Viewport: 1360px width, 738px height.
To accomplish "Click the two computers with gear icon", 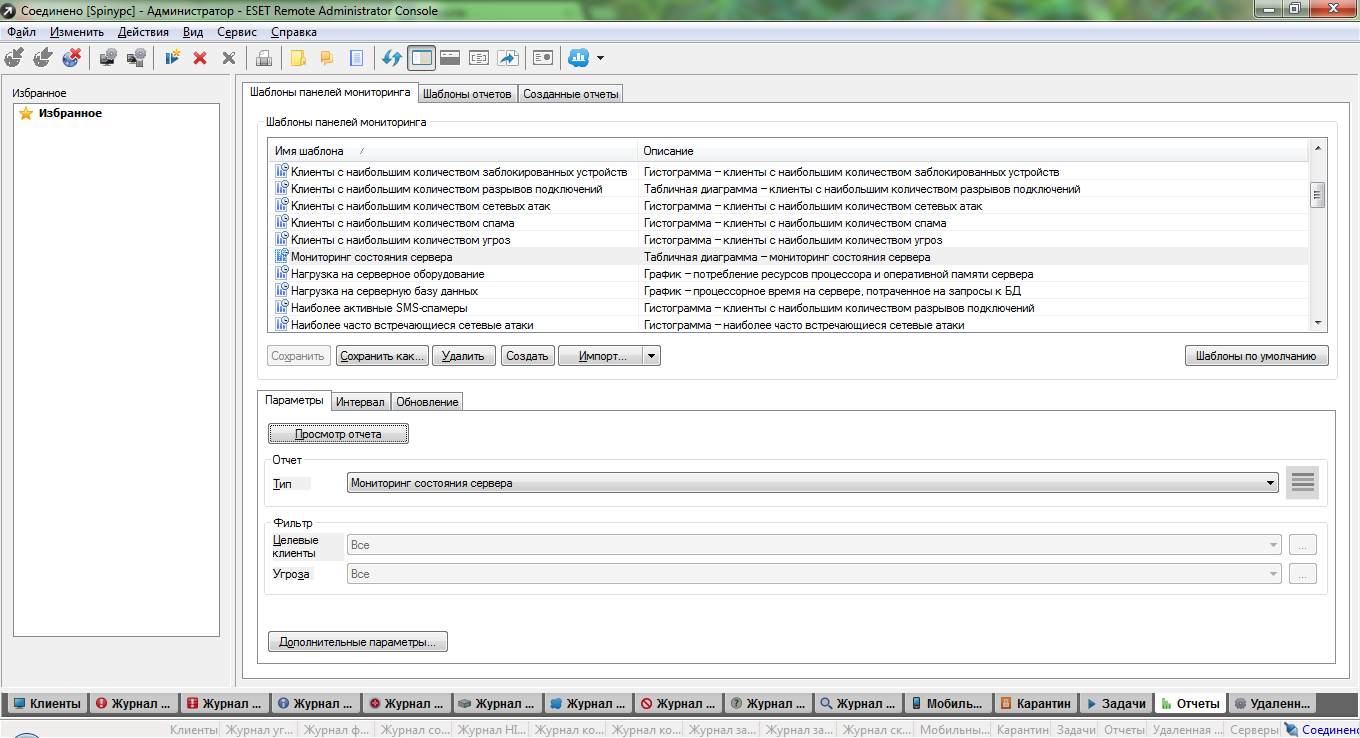I will pos(137,58).
